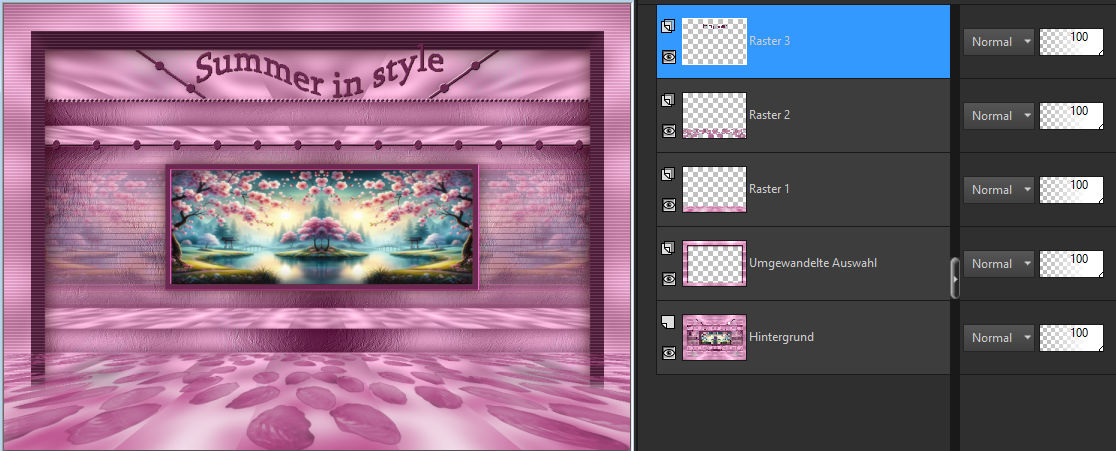The width and height of the screenshot is (1116, 451).
Task: Open the blend mode dropdown for Raster 1
Action: (x=999, y=190)
